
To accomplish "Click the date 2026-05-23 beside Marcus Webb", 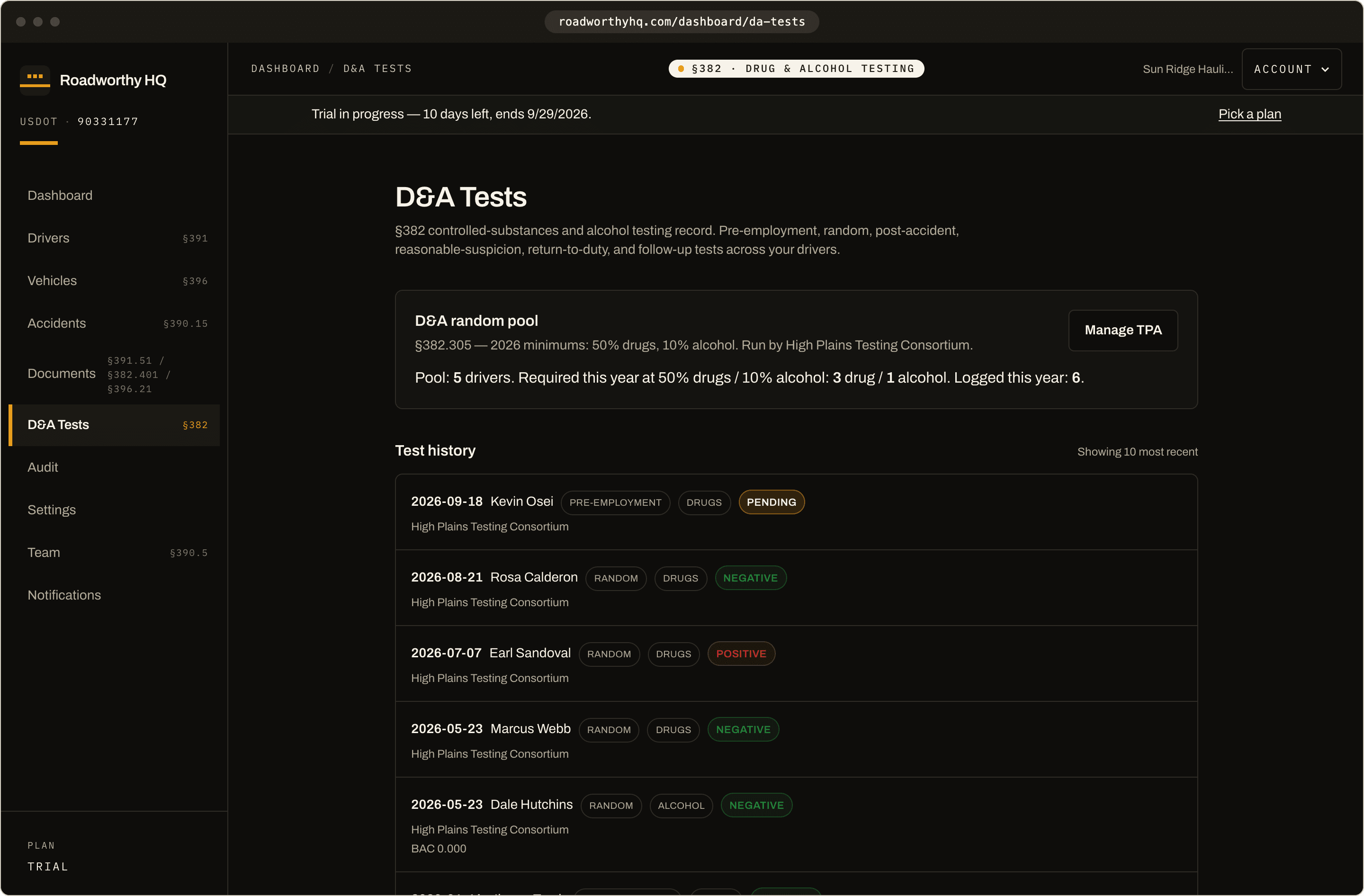I will click(x=447, y=729).
